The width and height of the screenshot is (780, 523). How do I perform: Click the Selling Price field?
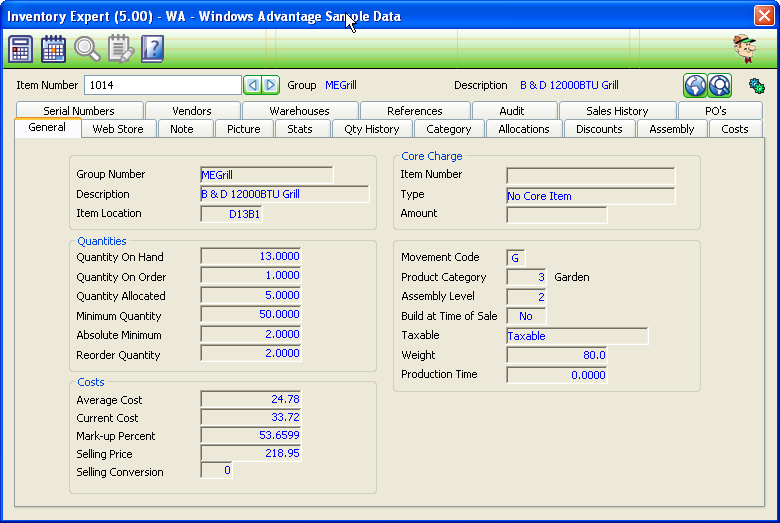251,454
